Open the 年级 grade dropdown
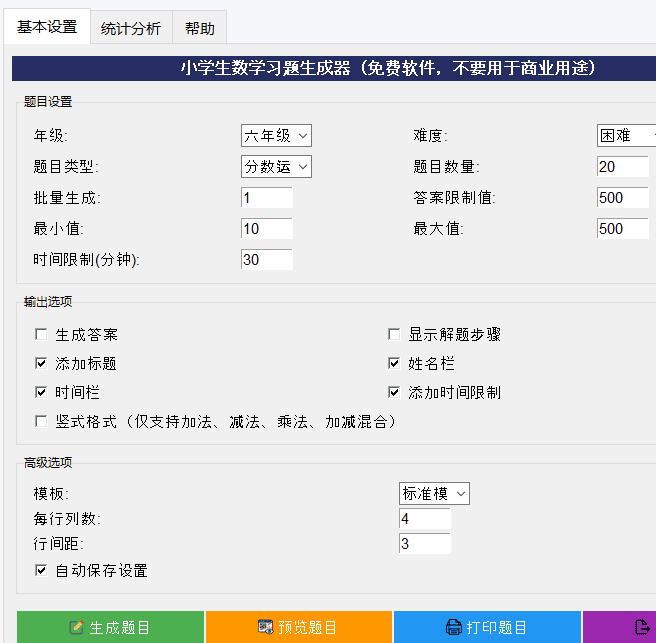The height and width of the screenshot is (643, 656). click(x=276, y=136)
